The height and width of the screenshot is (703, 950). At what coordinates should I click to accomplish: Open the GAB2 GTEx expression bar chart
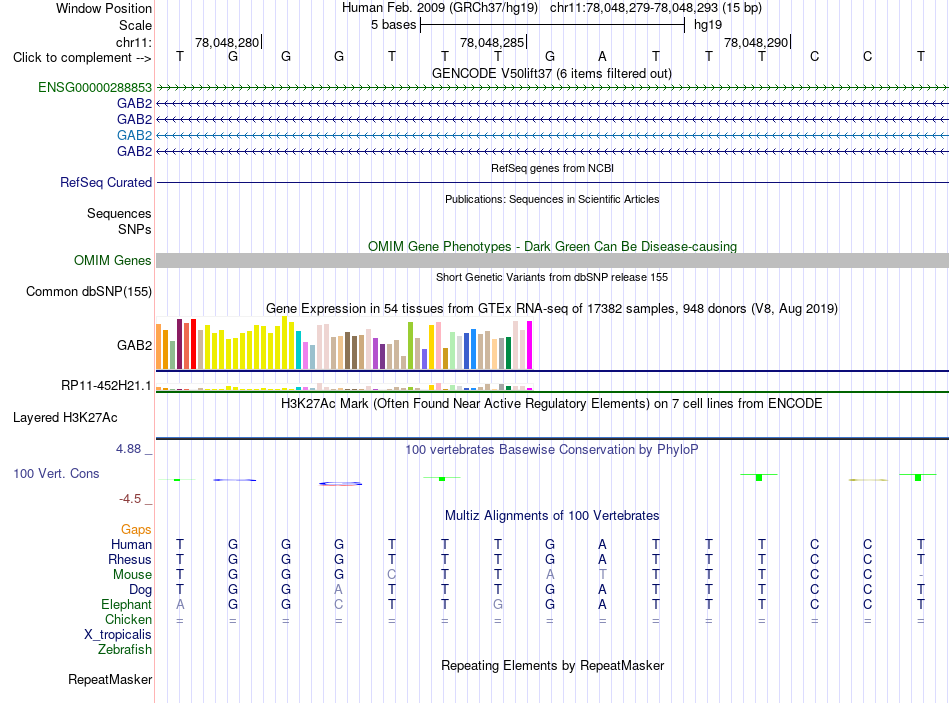[344, 343]
